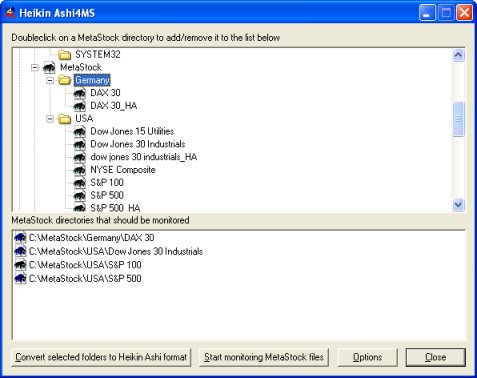Click the S&P 500_HA bull icon
This screenshot has height=378, width=477.
coord(80,207)
